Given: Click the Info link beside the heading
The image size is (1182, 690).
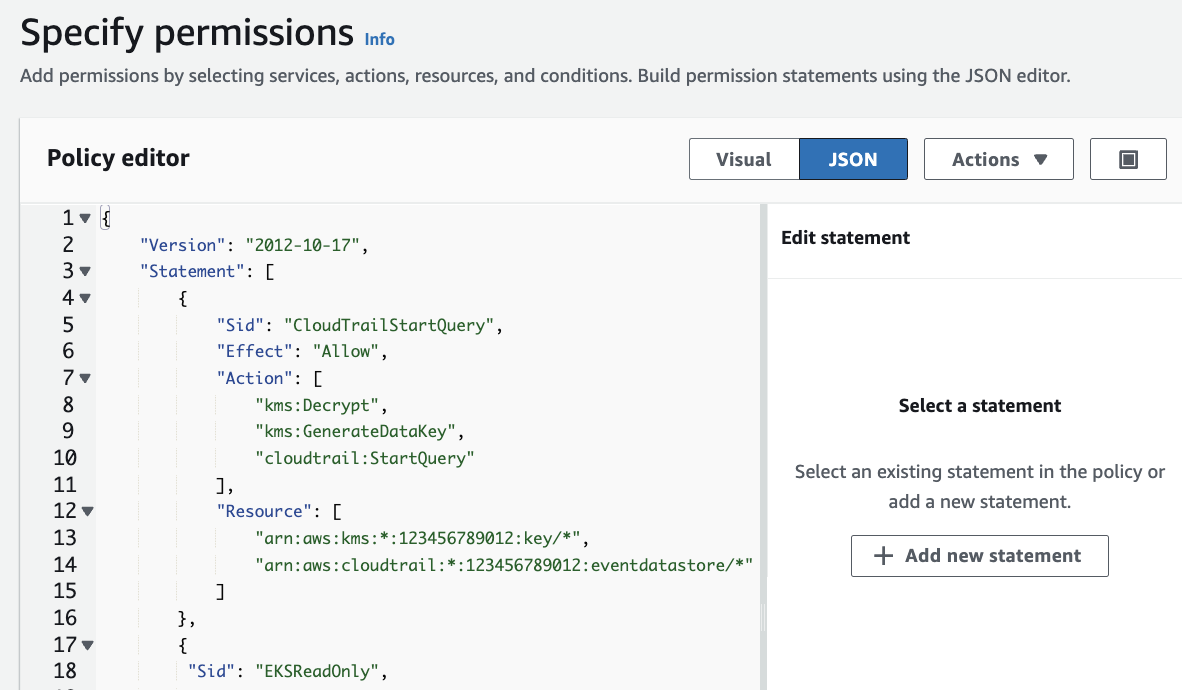Looking at the screenshot, I should point(379,39).
